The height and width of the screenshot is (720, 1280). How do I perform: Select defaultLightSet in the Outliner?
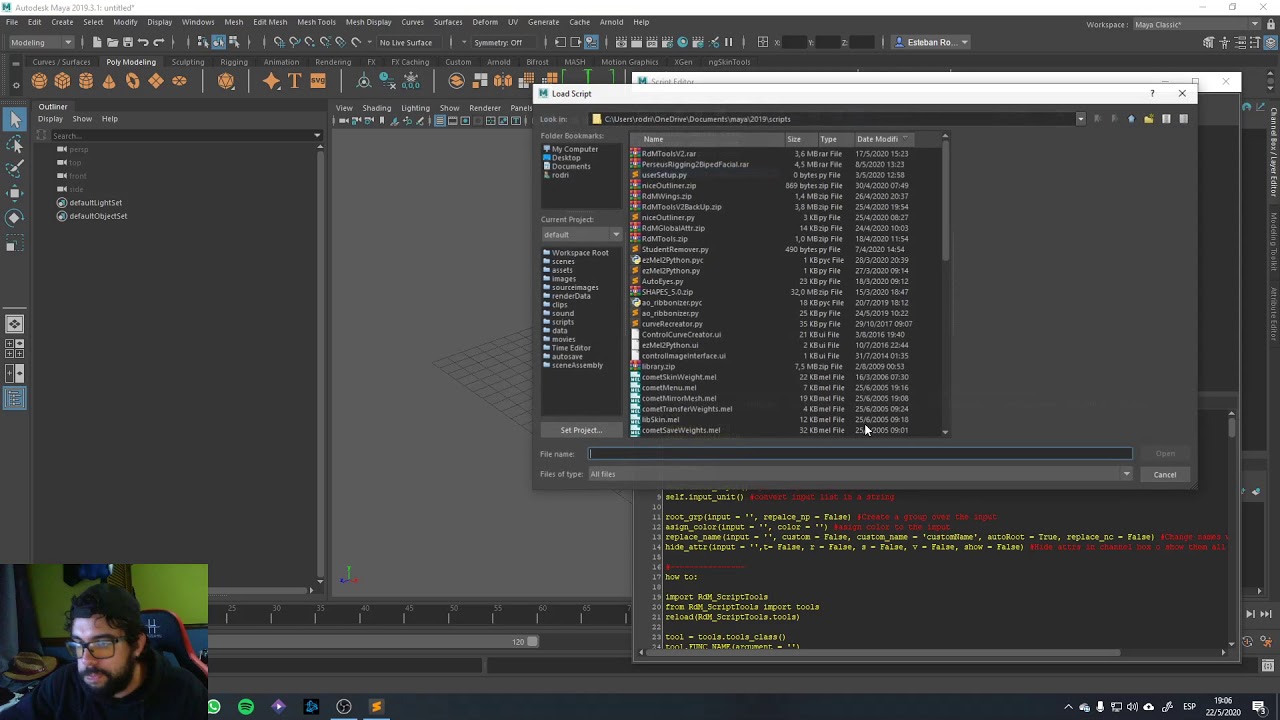96,203
